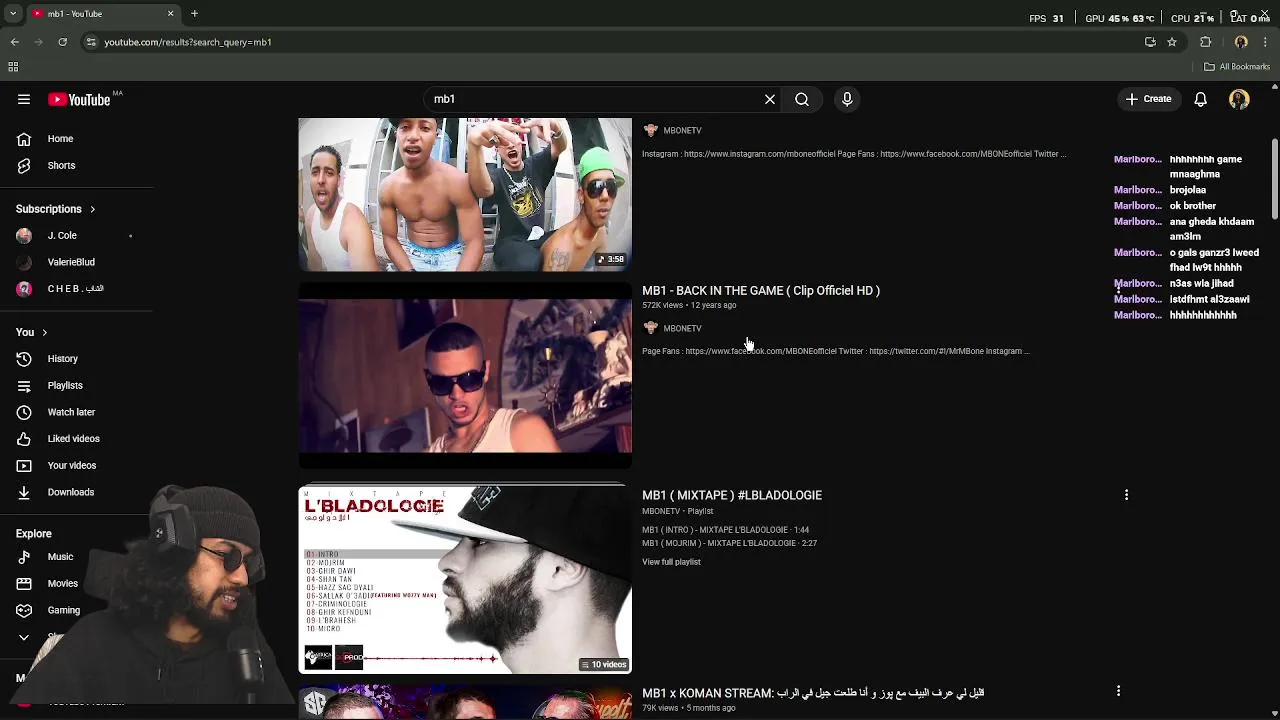This screenshot has height=720, width=1280.
Task: Click View full playlist
Action: pyautogui.click(x=671, y=562)
